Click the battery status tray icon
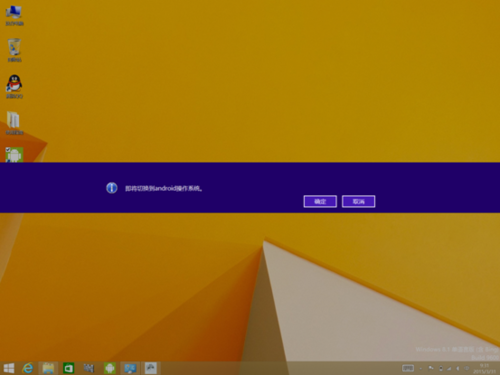 tap(441, 368)
